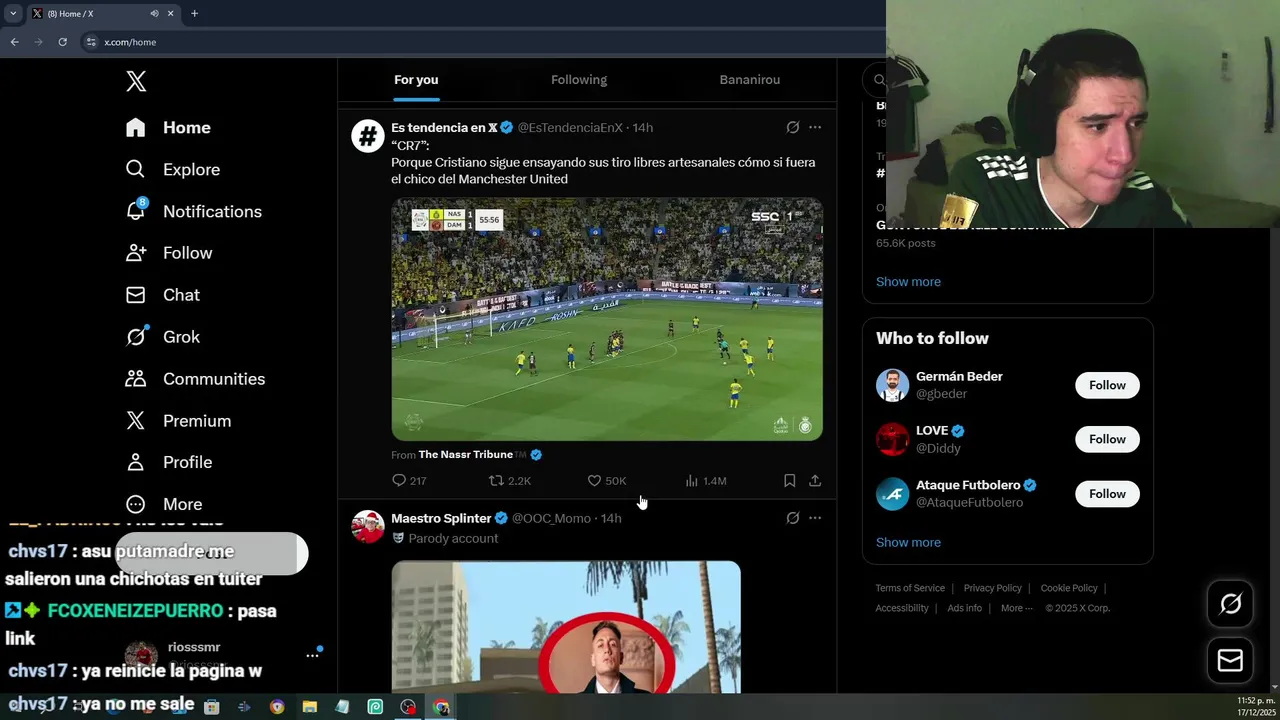Click Grok icon on Maestro Splinter tweet
This screenshot has width=1280, height=720.
(x=793, y=518)
